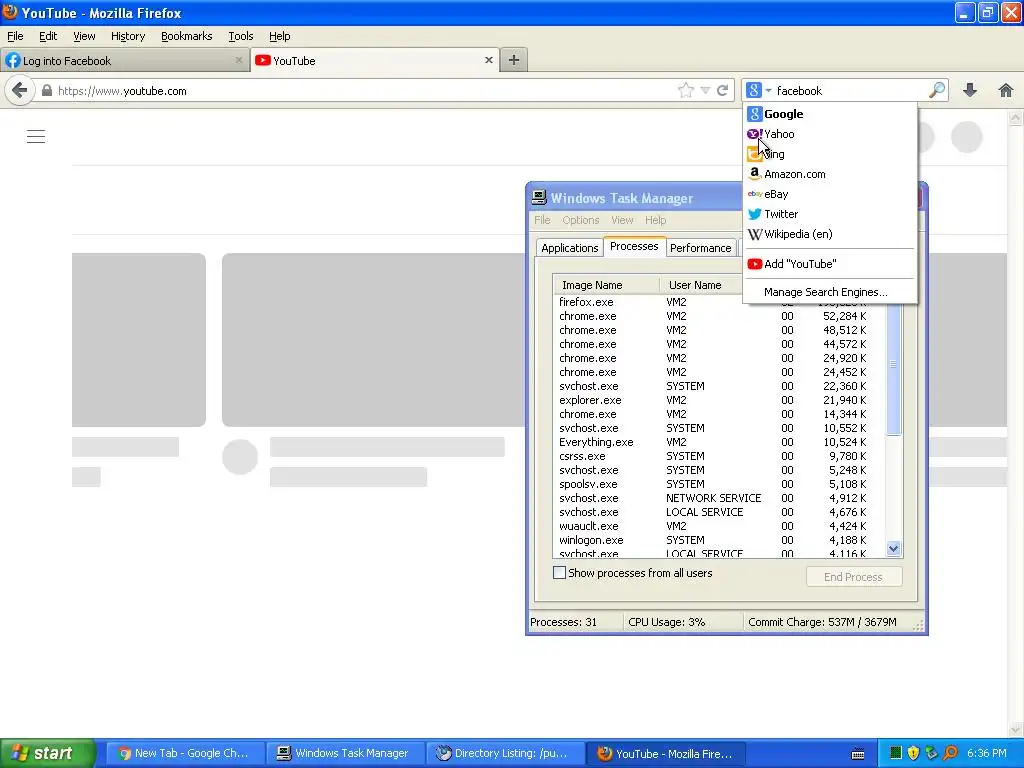Click the padlock site identity icon
The height and width of the screenshot is (768, 1024).
46,90
